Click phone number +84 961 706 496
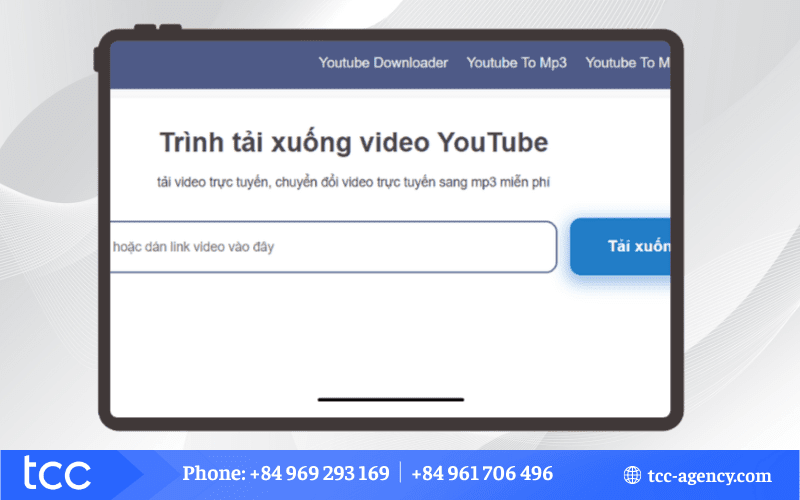 482,473
